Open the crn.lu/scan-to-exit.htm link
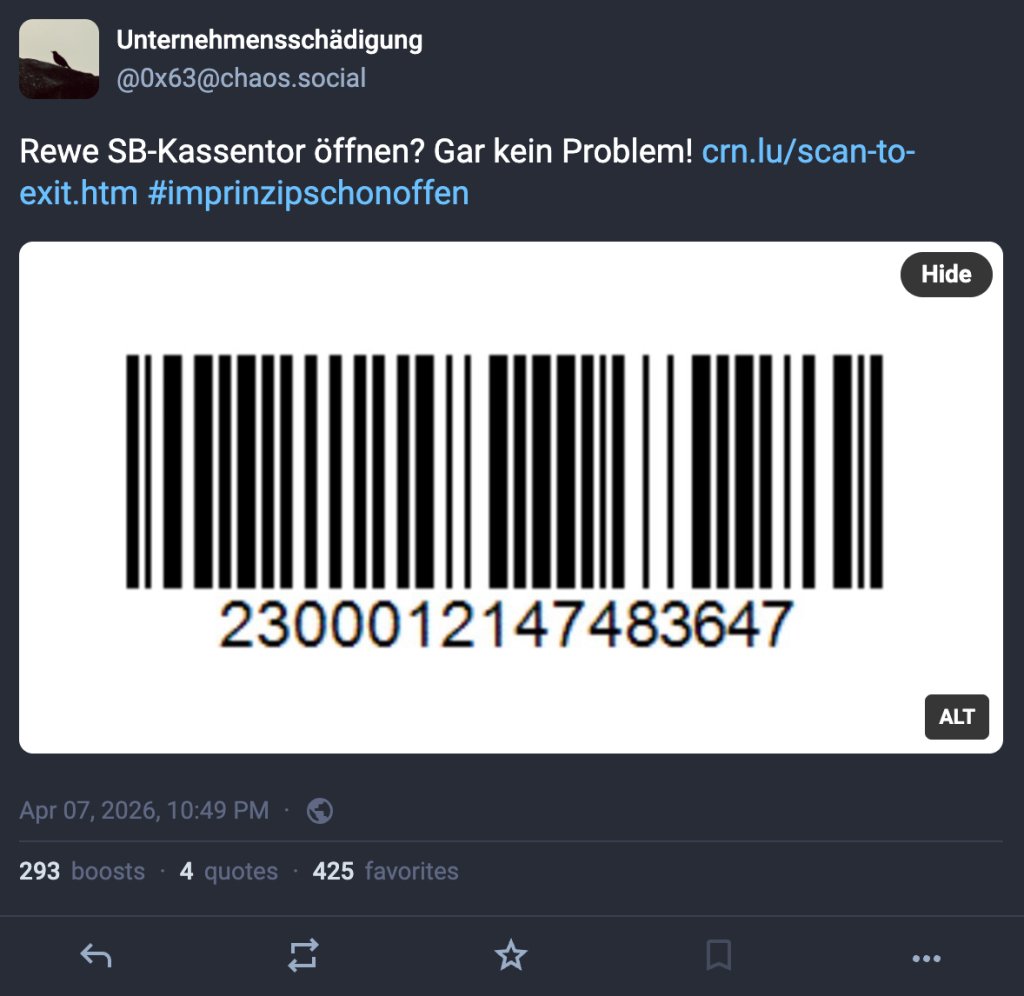This screenshot has height=996, width=1024. click(468, 172)
